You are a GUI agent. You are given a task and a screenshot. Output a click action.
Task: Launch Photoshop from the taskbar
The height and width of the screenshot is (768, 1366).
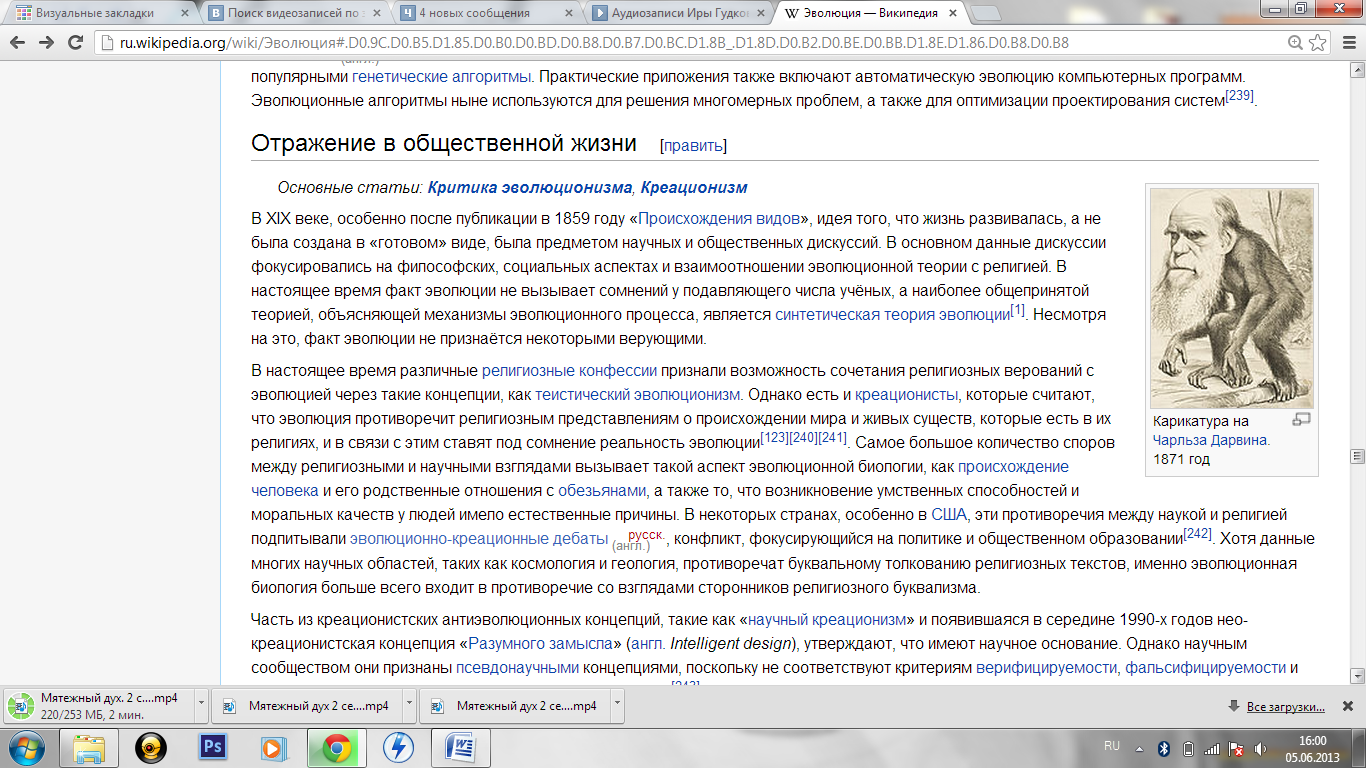[212, 748]
